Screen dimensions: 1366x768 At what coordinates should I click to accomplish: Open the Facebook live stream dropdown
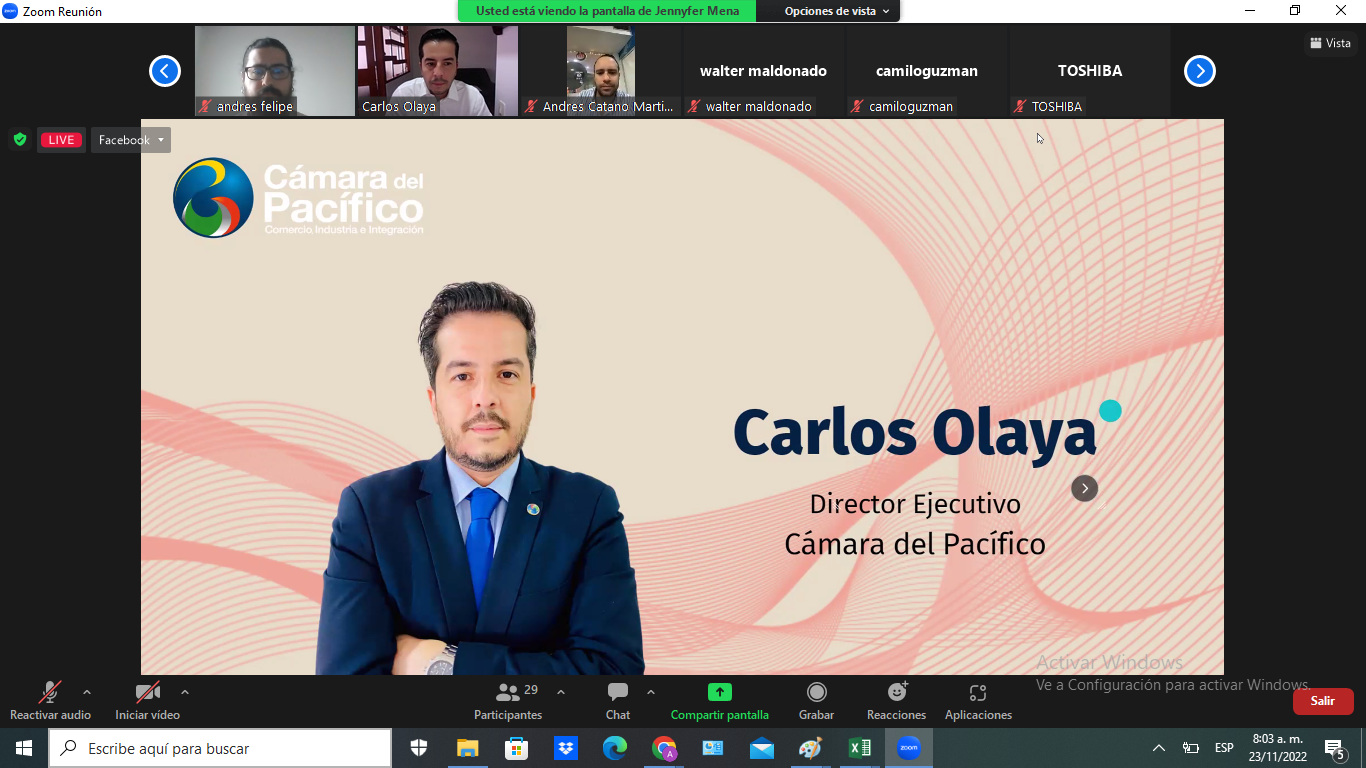click(x=131, y=140)
